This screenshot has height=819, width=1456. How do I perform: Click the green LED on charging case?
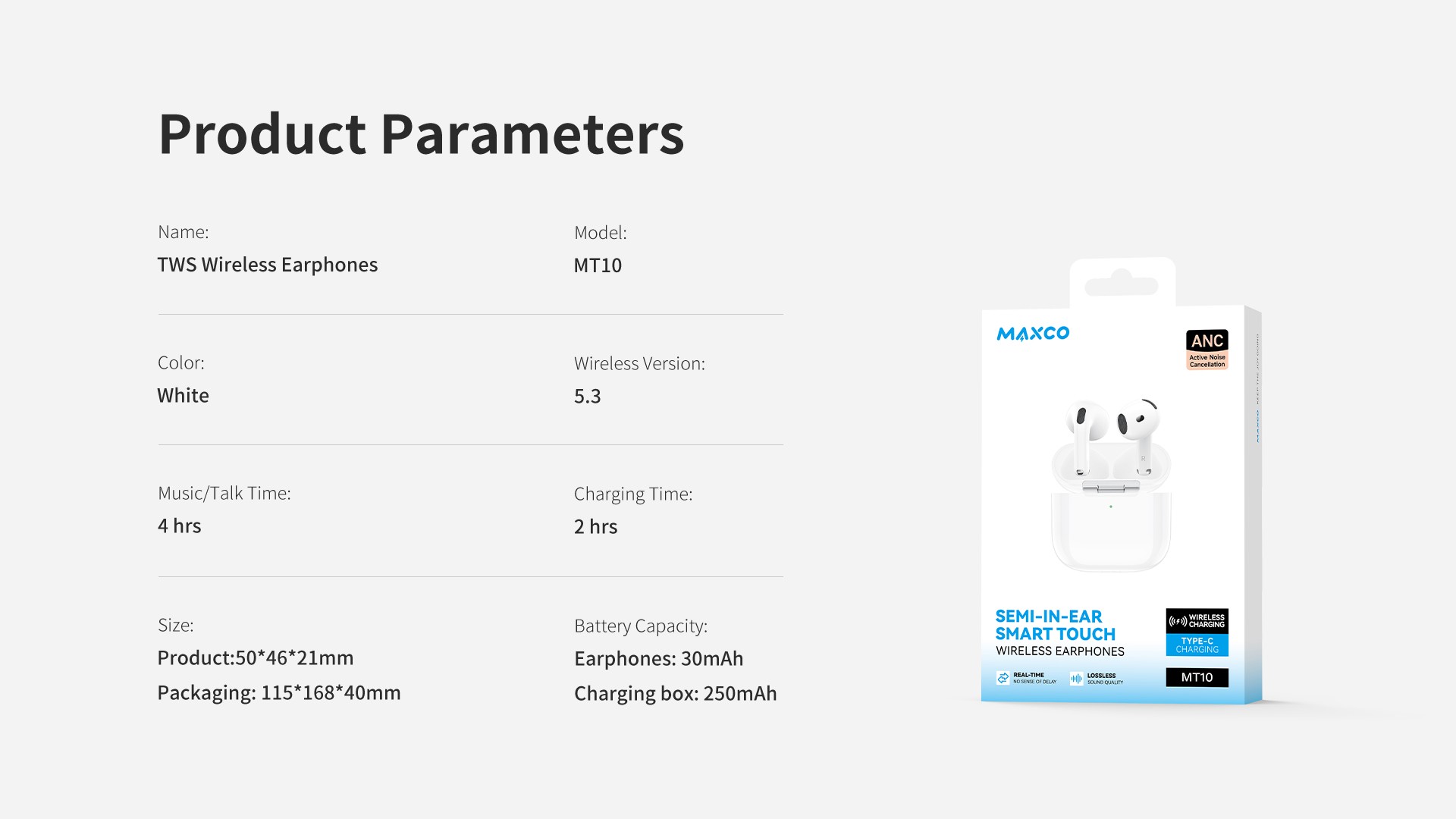(1111, 507)
